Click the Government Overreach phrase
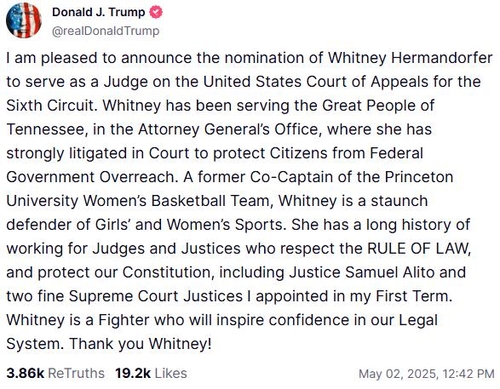This screenshot has width=500, height=389. tap(92, 177)
